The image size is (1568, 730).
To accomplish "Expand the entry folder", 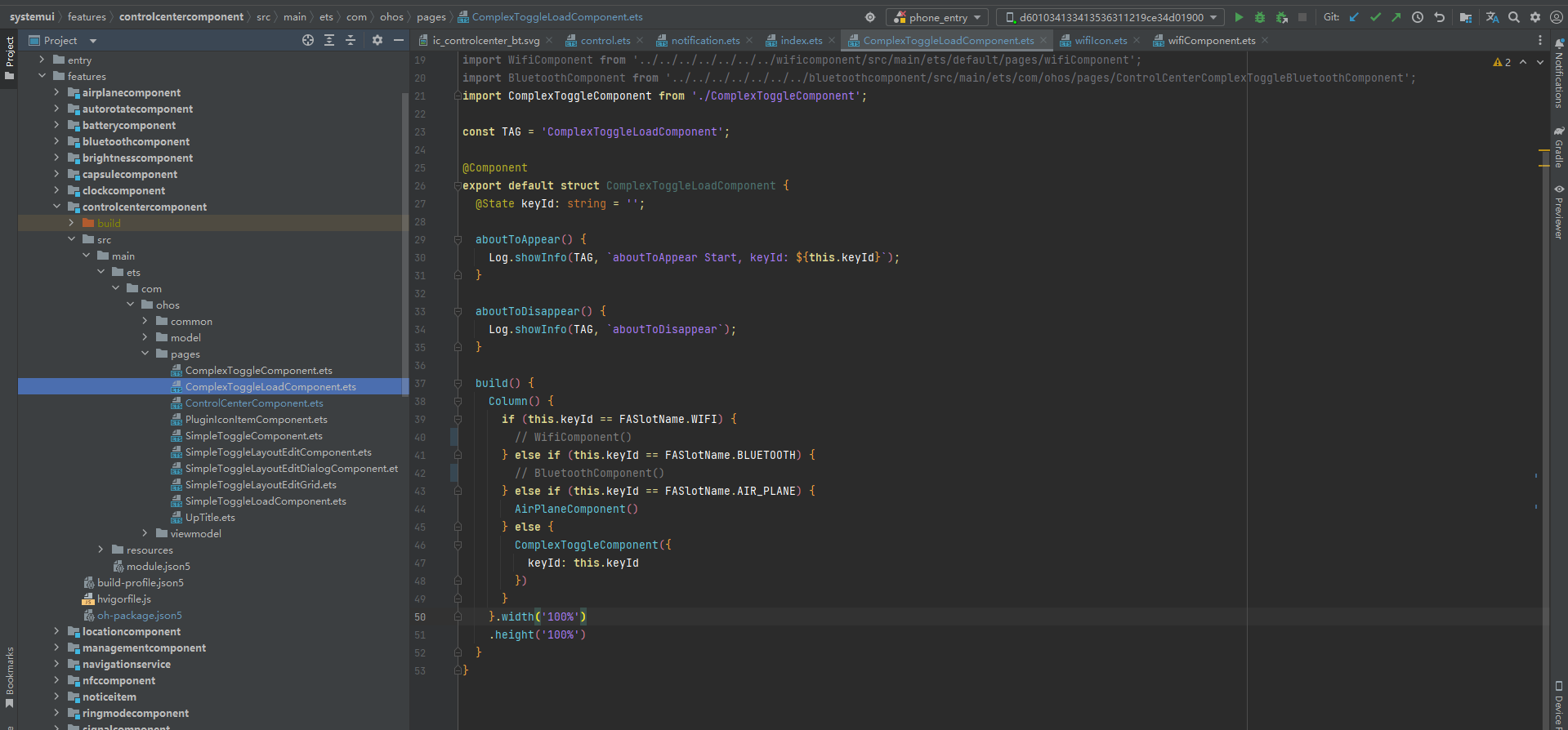I will tap(42, 60).
